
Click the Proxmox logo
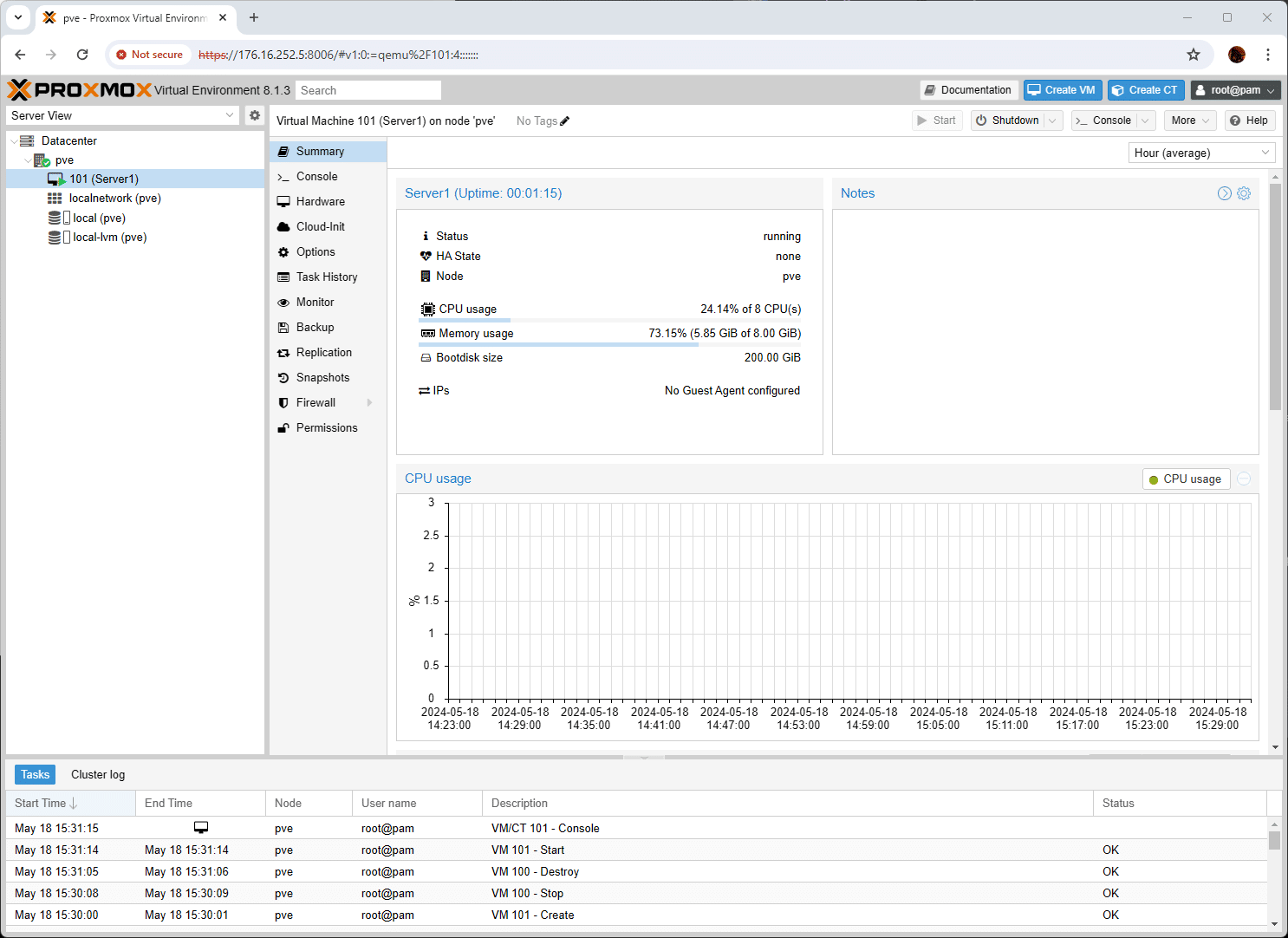[x=80, y=90]
